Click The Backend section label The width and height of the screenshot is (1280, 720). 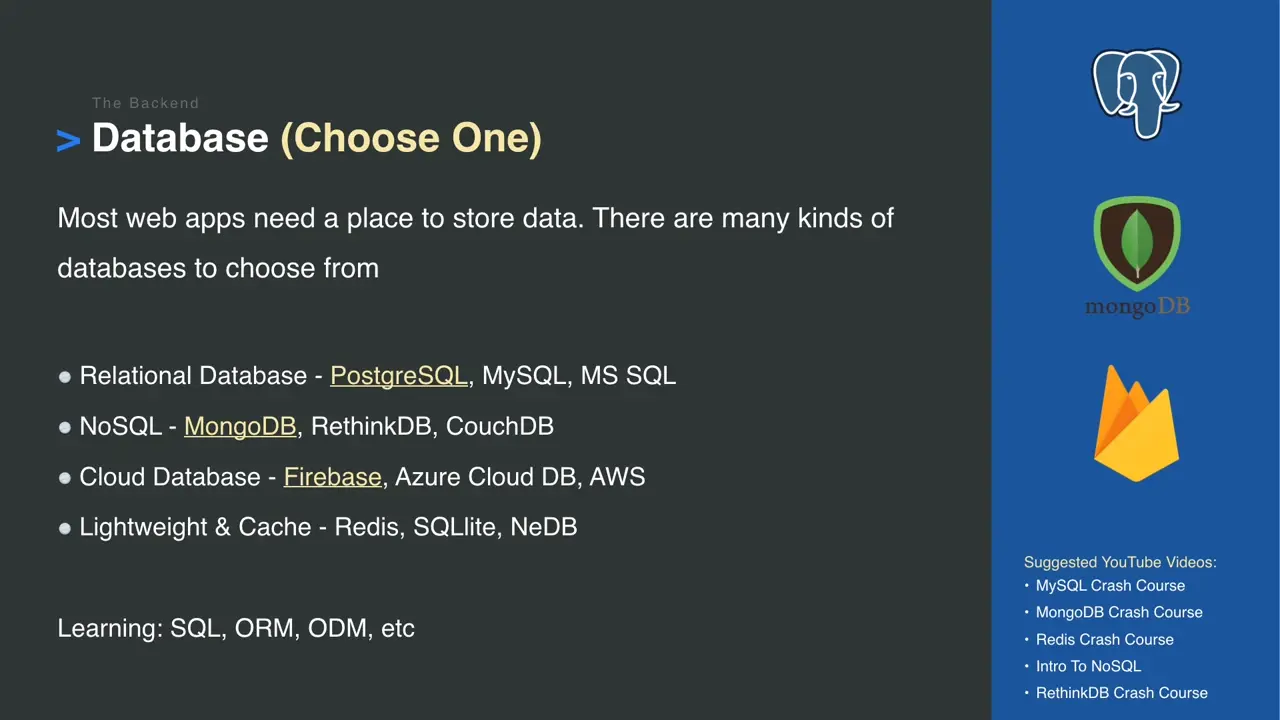tap(145, 103)
